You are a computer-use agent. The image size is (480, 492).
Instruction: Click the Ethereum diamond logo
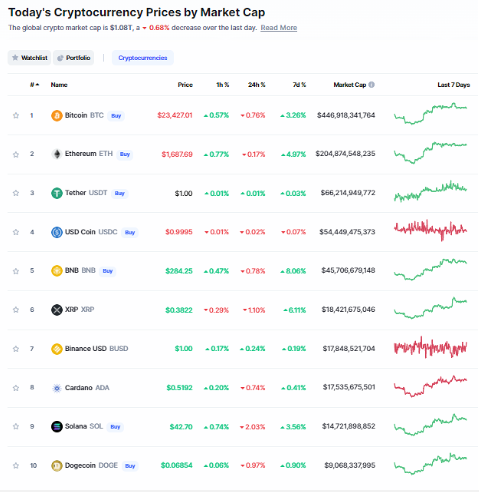tap(57, 154)
